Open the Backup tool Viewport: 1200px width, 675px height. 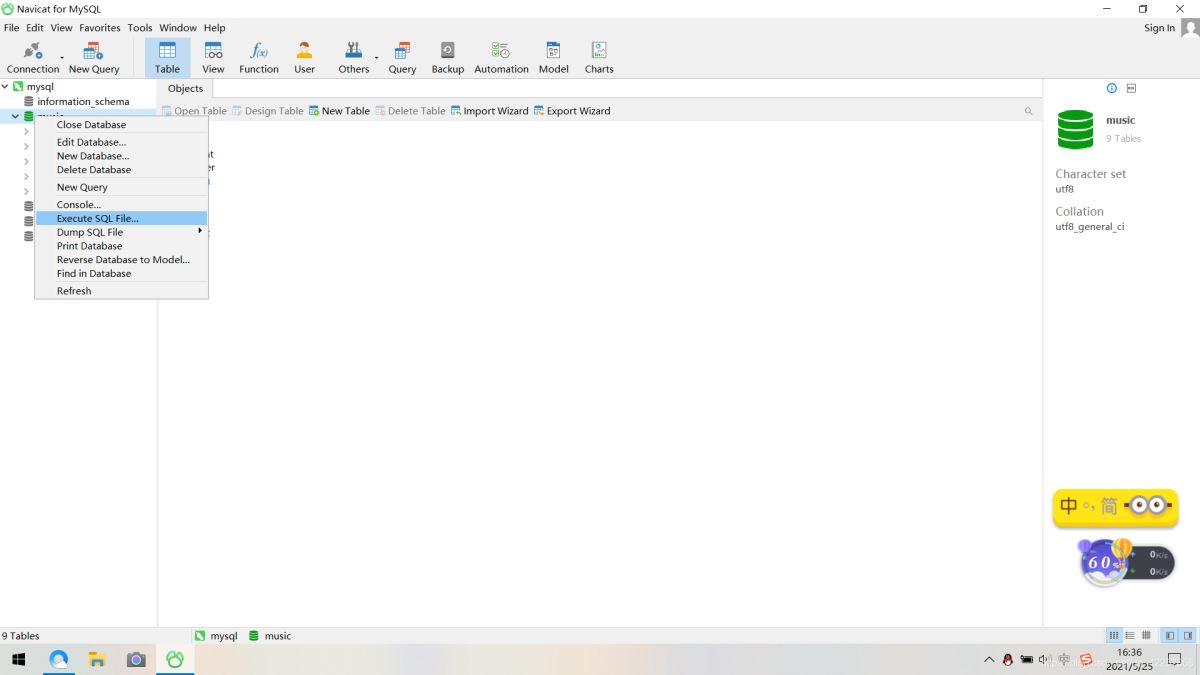447,58
